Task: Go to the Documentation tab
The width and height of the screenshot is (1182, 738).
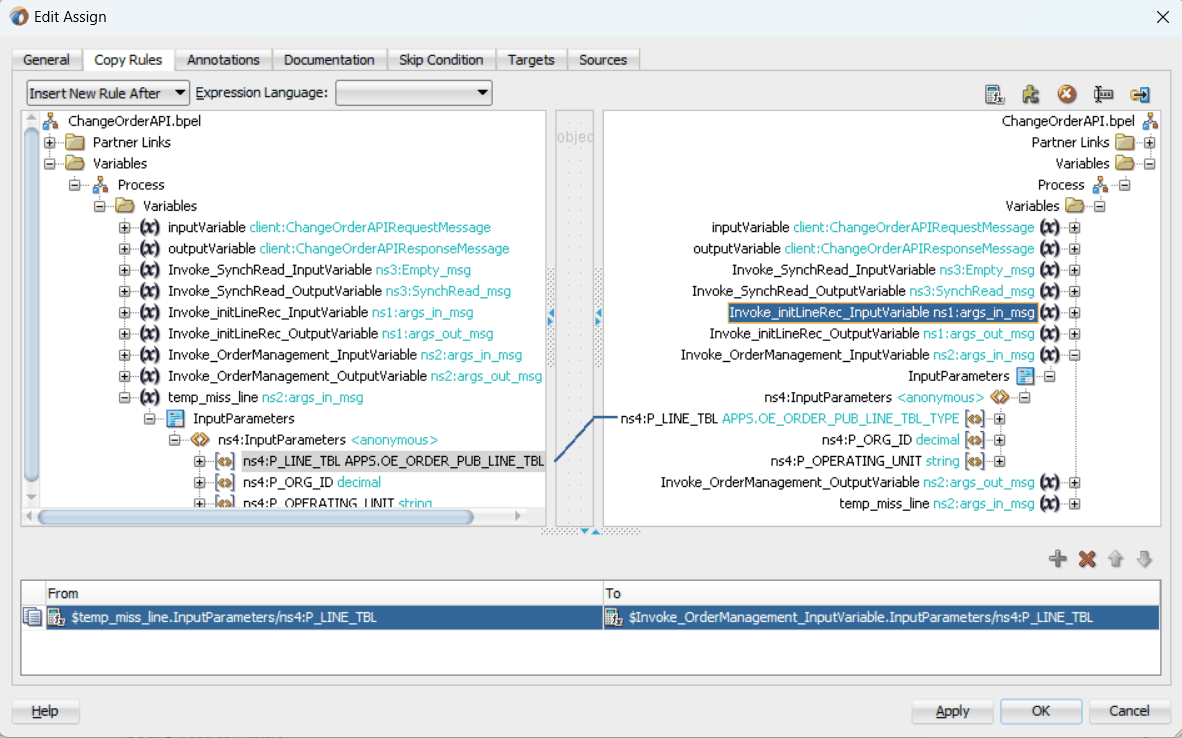Action: [329, 60]
